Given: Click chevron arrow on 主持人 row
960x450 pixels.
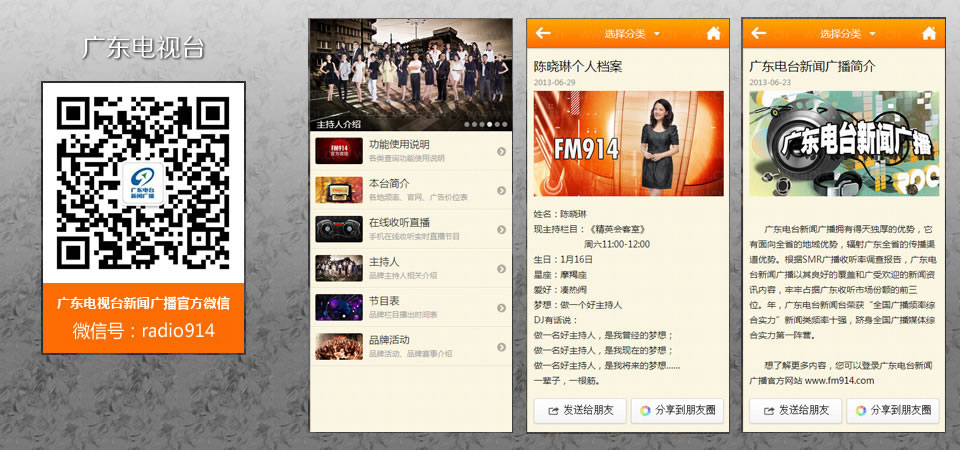Looking at the screenshot, I should (501, 269).
